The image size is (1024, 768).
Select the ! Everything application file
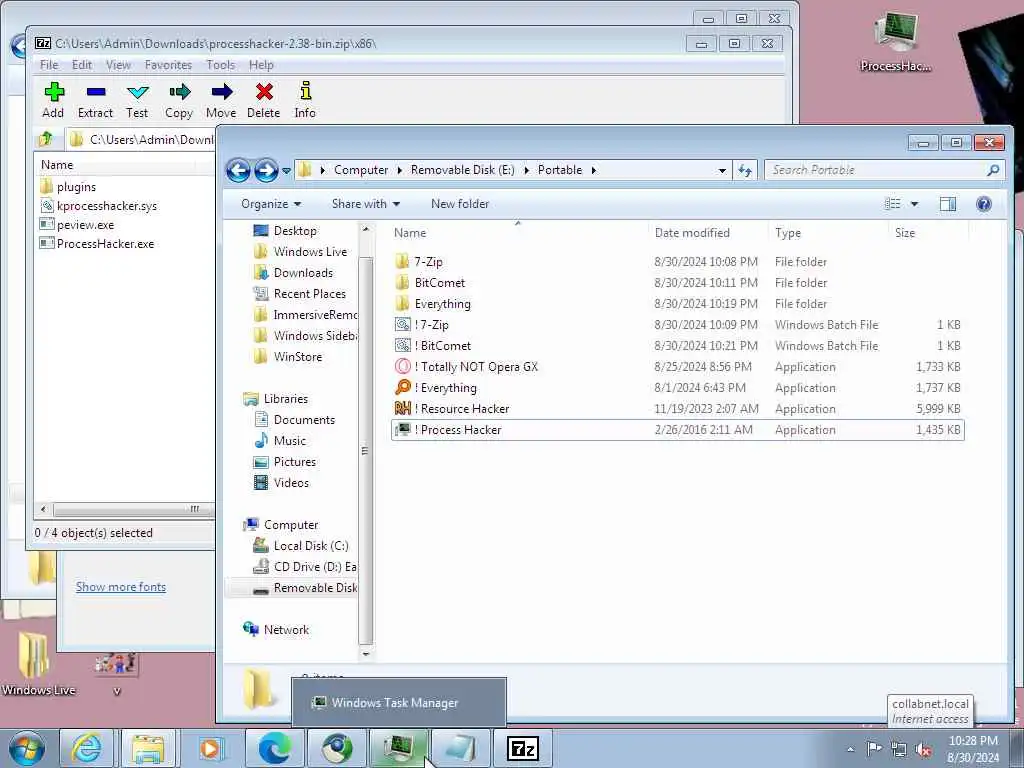677,388
